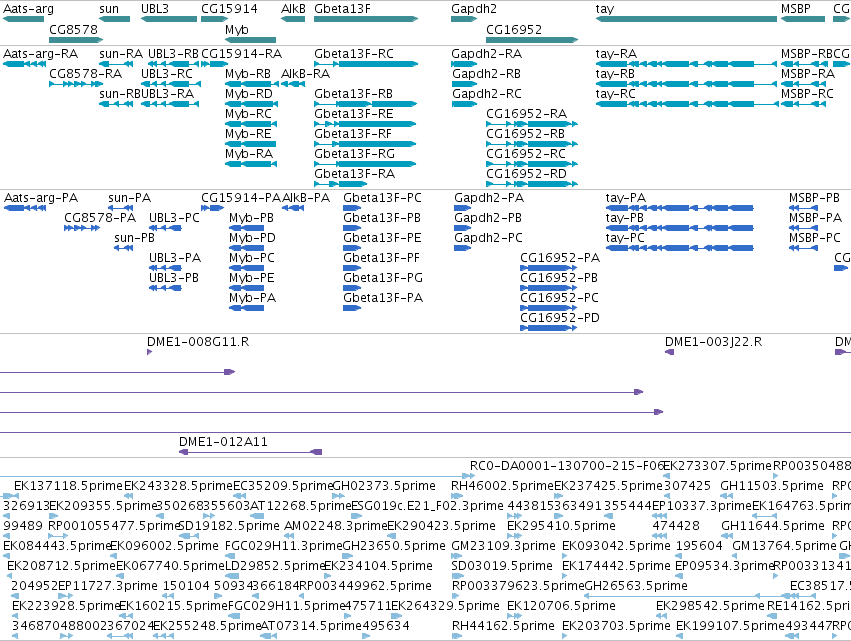
Task: Click EST EK120706.5prime label
Action: 561,606
